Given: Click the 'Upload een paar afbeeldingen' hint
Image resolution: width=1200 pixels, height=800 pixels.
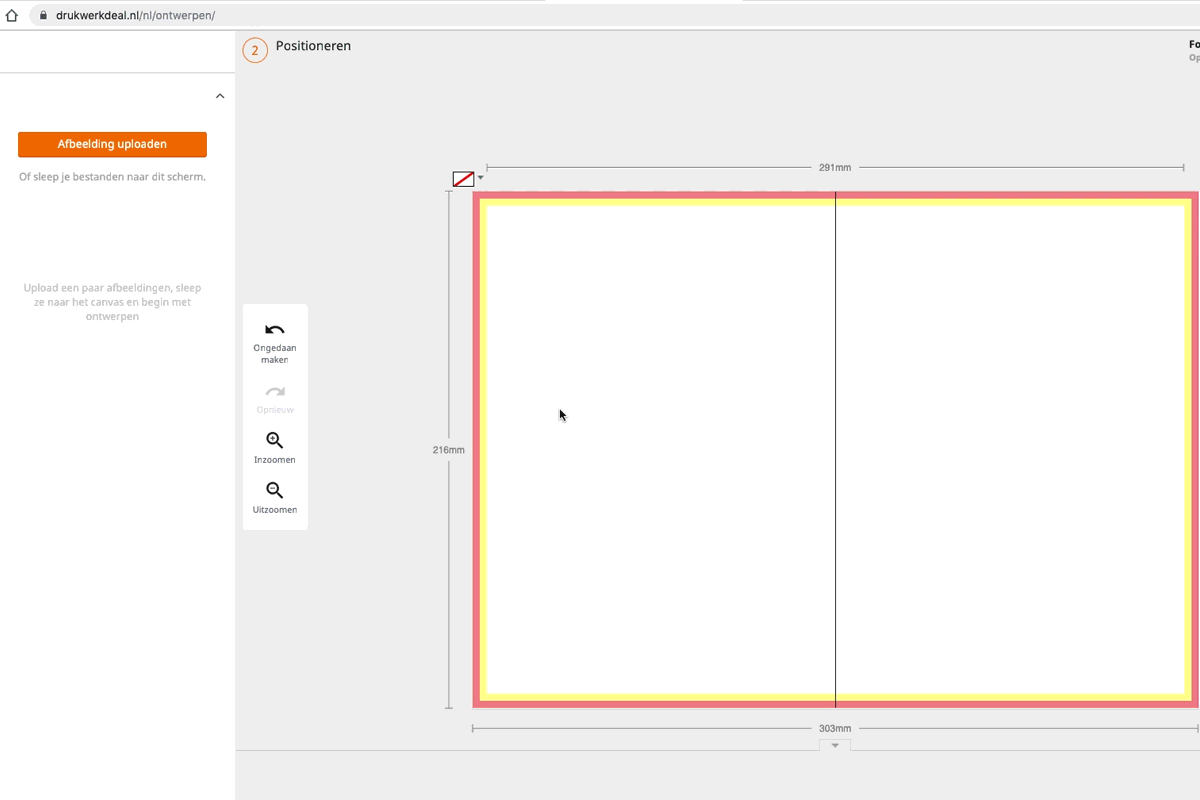Looking at the screenshot, I should click(112, 302).
